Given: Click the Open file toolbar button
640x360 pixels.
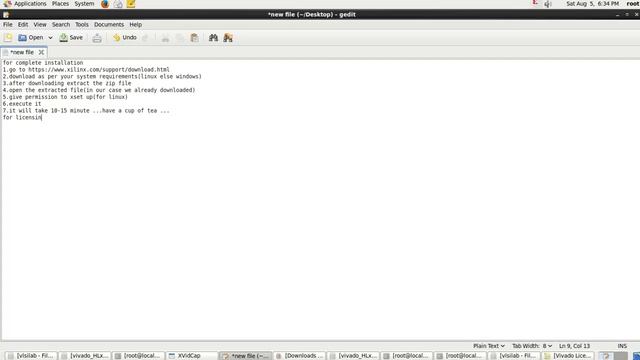Looking at the screenshot, I should pyautogui.click(x=31, y=38).
